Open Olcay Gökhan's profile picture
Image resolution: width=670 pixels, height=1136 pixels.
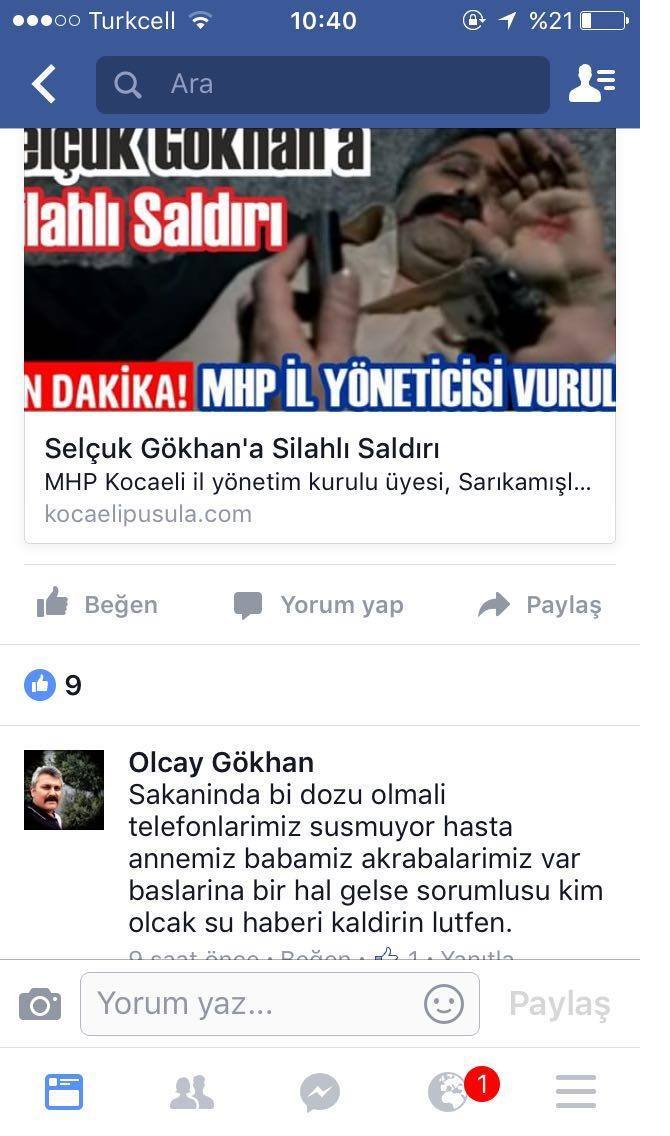(64, 790)
